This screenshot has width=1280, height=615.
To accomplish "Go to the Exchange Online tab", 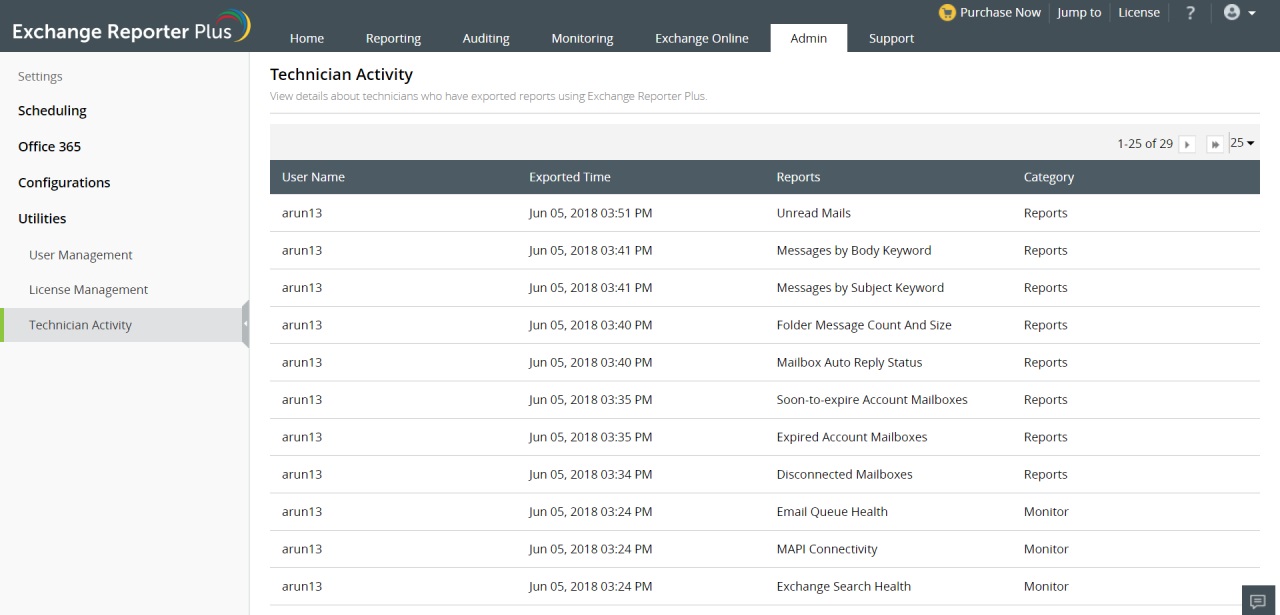I will [x=702, y=38].
